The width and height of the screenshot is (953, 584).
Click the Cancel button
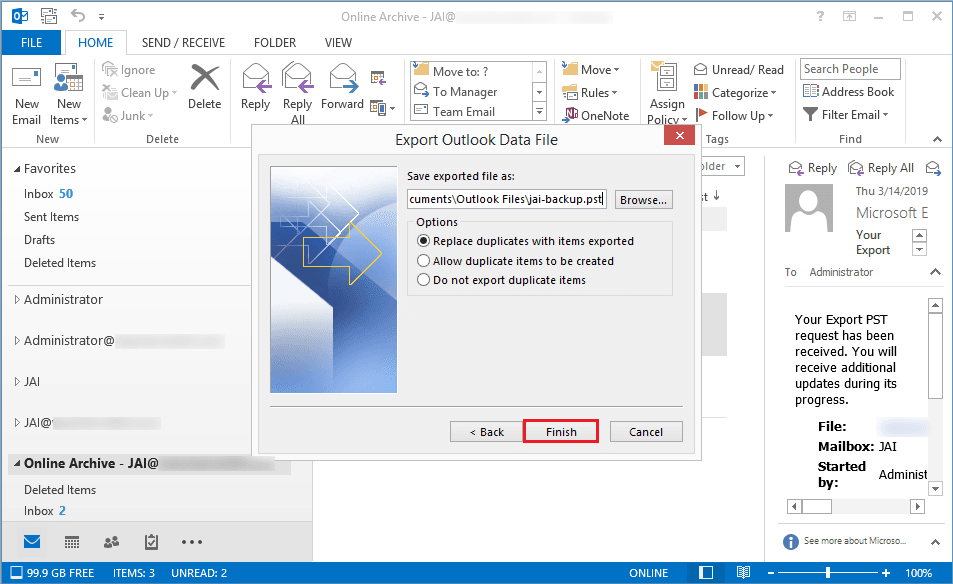coord(646,431)
